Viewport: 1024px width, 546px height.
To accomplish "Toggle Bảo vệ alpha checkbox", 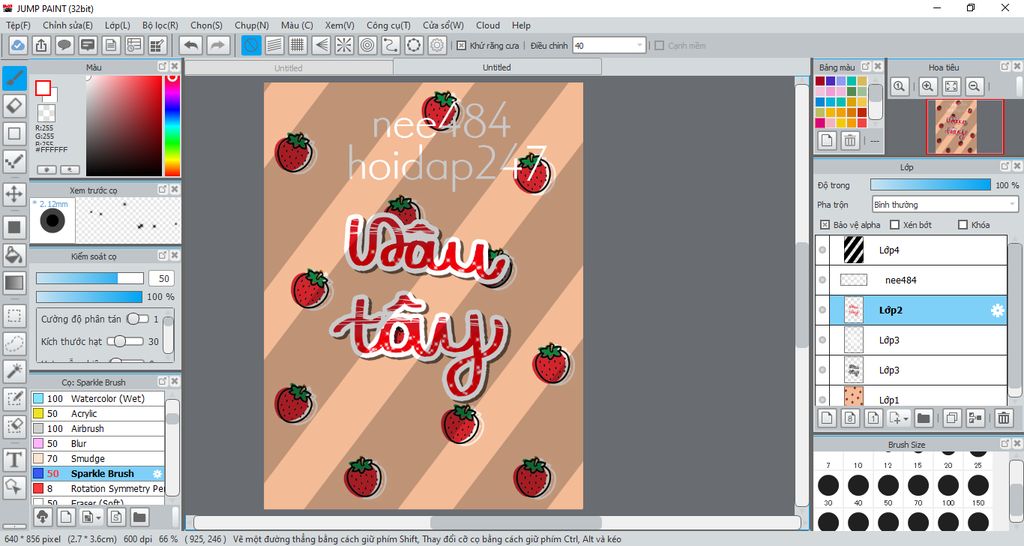I will pos(825,225).
